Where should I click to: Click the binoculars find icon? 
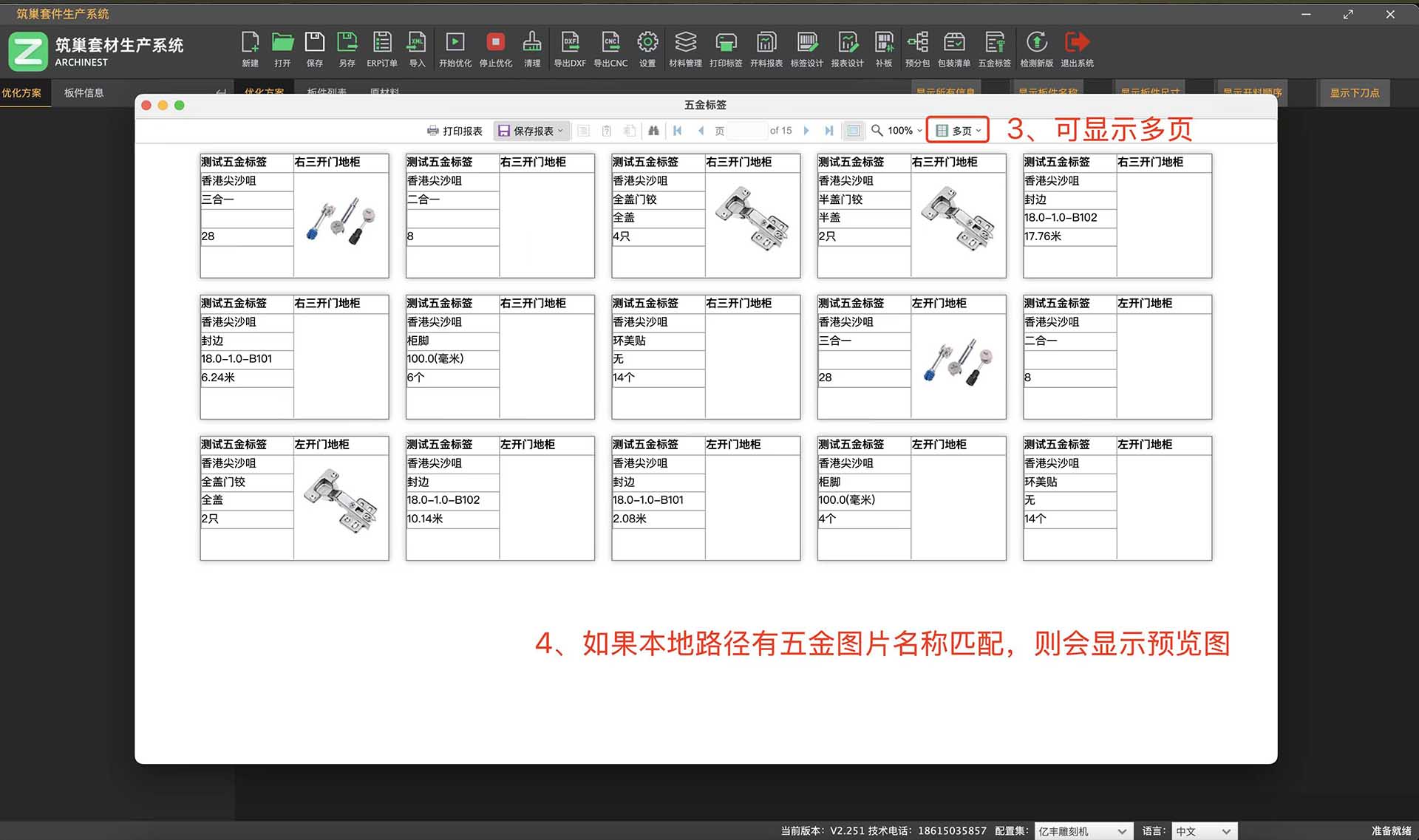[x=653, y=131]
